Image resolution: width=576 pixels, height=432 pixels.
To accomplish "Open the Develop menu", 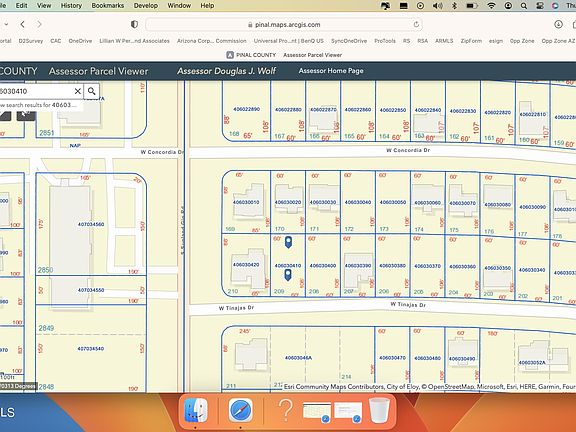I will [x=145, y=6].
